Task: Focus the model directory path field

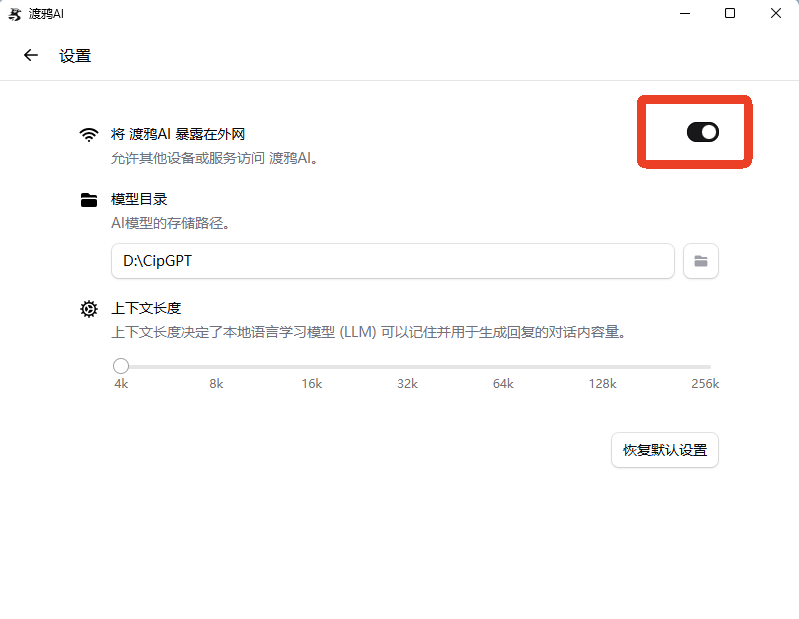Action: click(392, 261)
